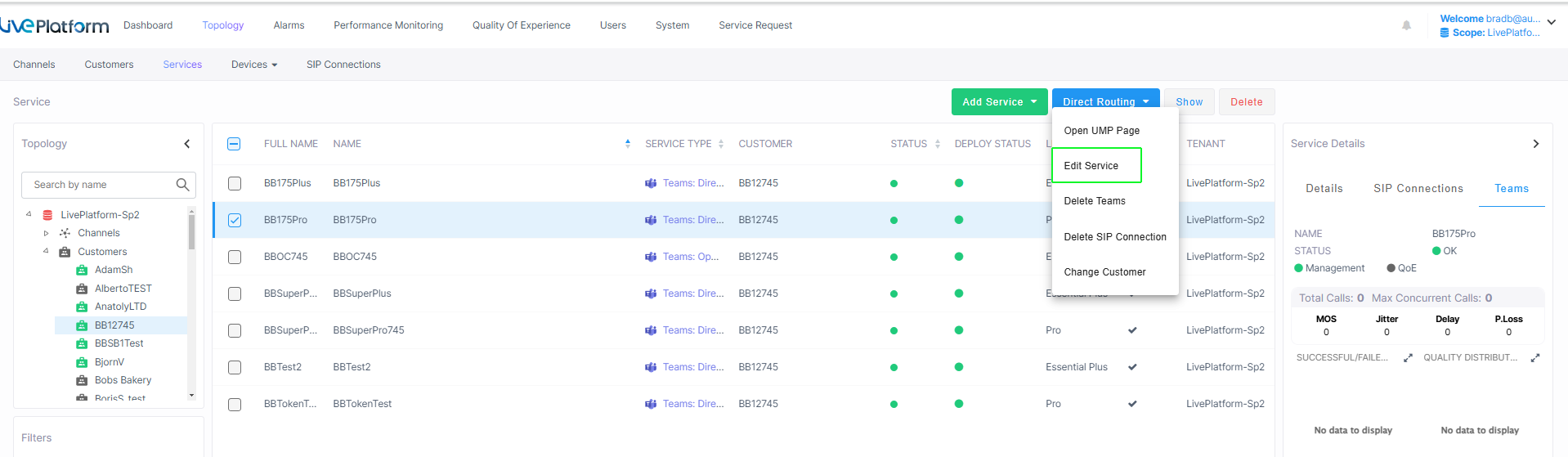
Task: Click the Show button
Action: [1189, 102]
